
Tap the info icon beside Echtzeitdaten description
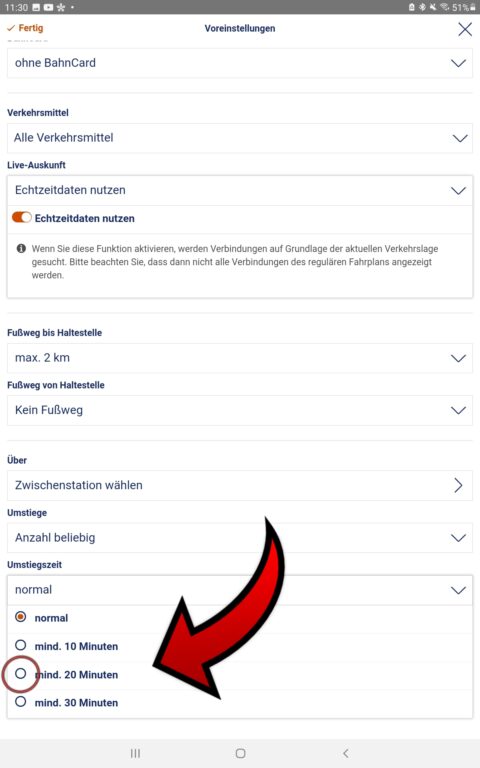[21, 248]
